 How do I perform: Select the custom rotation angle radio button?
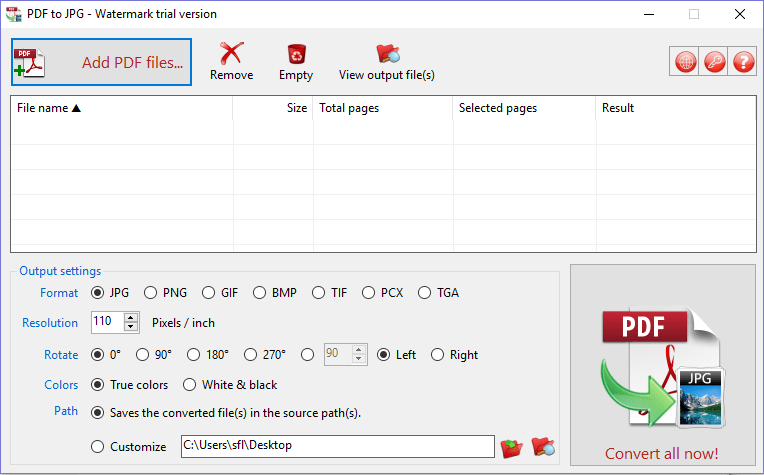click(x=307, y=355)
